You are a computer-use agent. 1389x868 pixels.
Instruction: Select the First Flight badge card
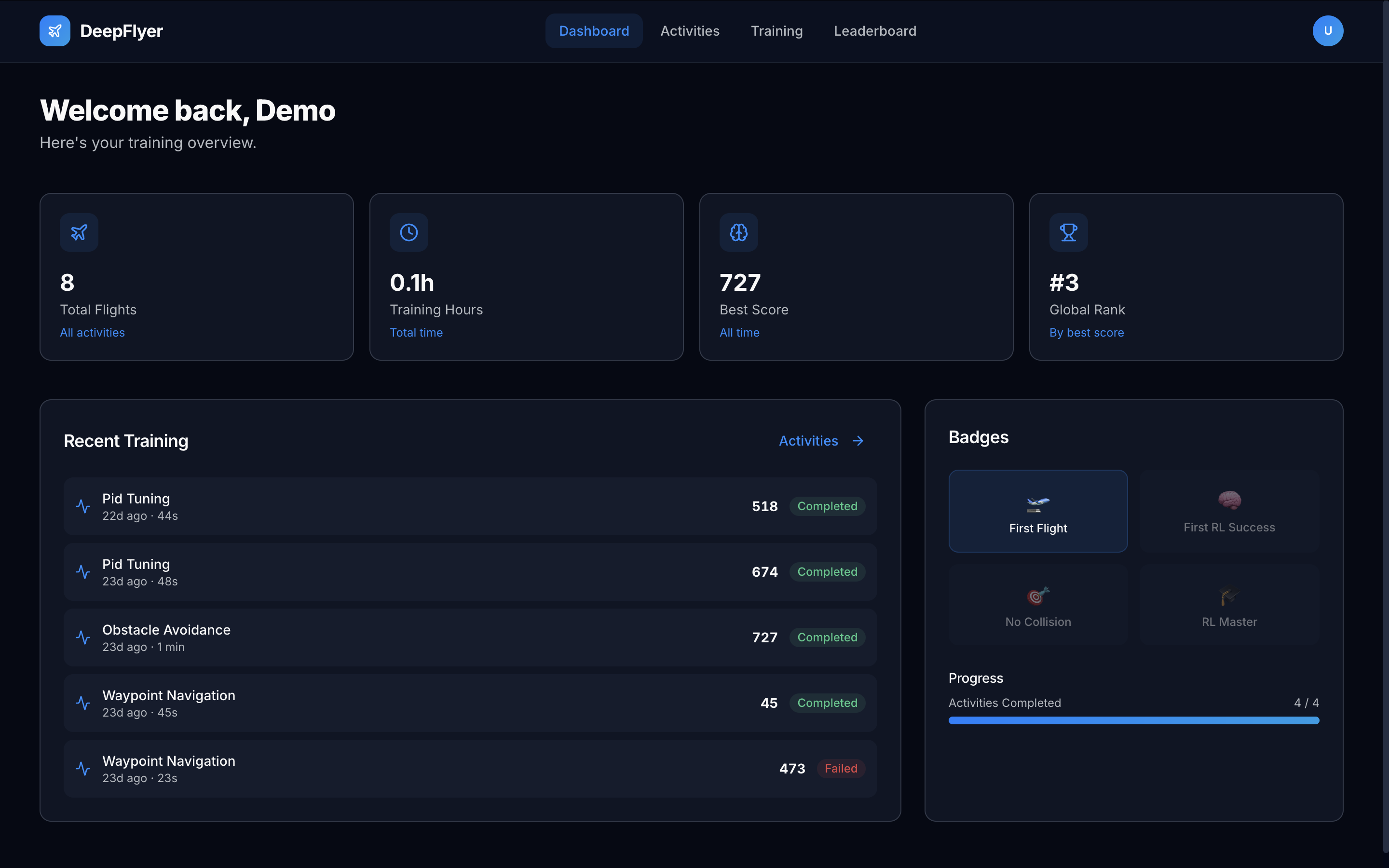click(x=1038, y=511)
